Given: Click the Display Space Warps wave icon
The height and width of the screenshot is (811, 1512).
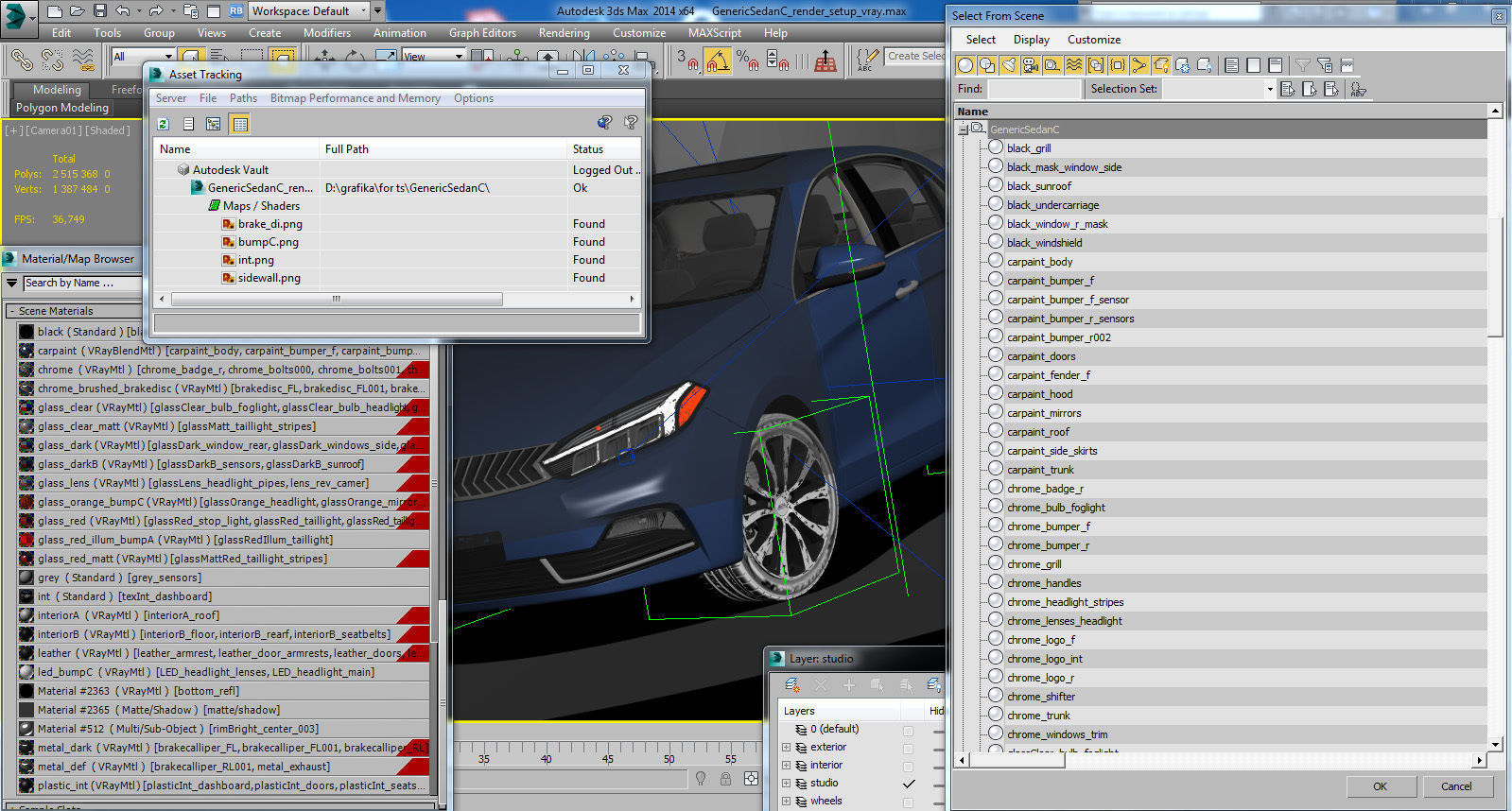Looking at the screenshot, I should coord(1073,65).
